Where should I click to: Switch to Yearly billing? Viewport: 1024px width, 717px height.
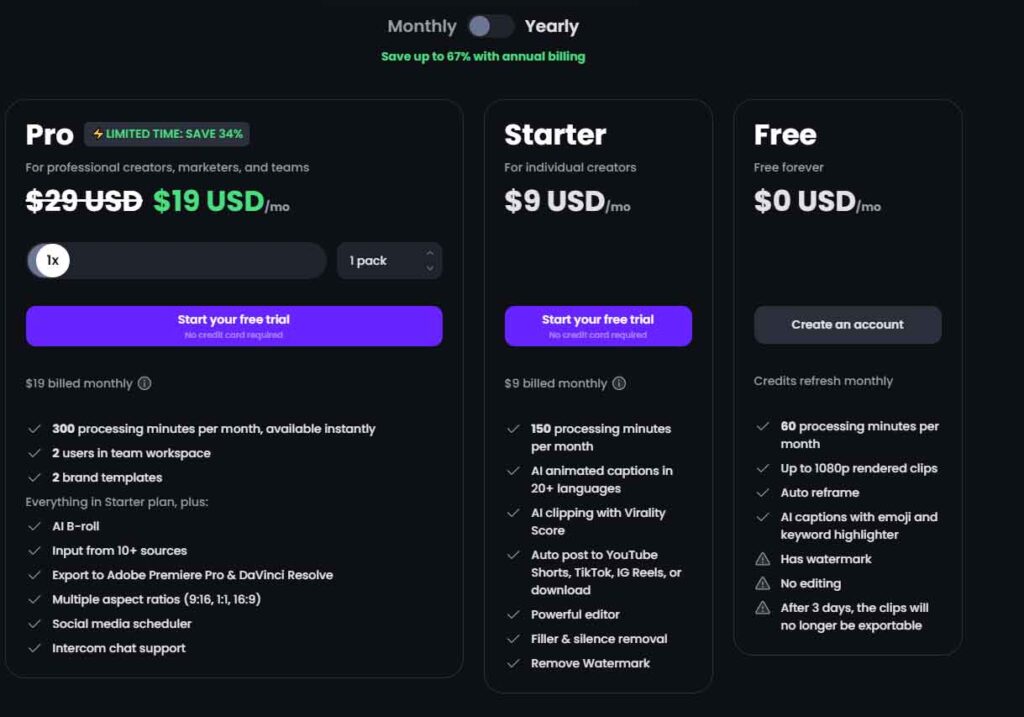551,27
